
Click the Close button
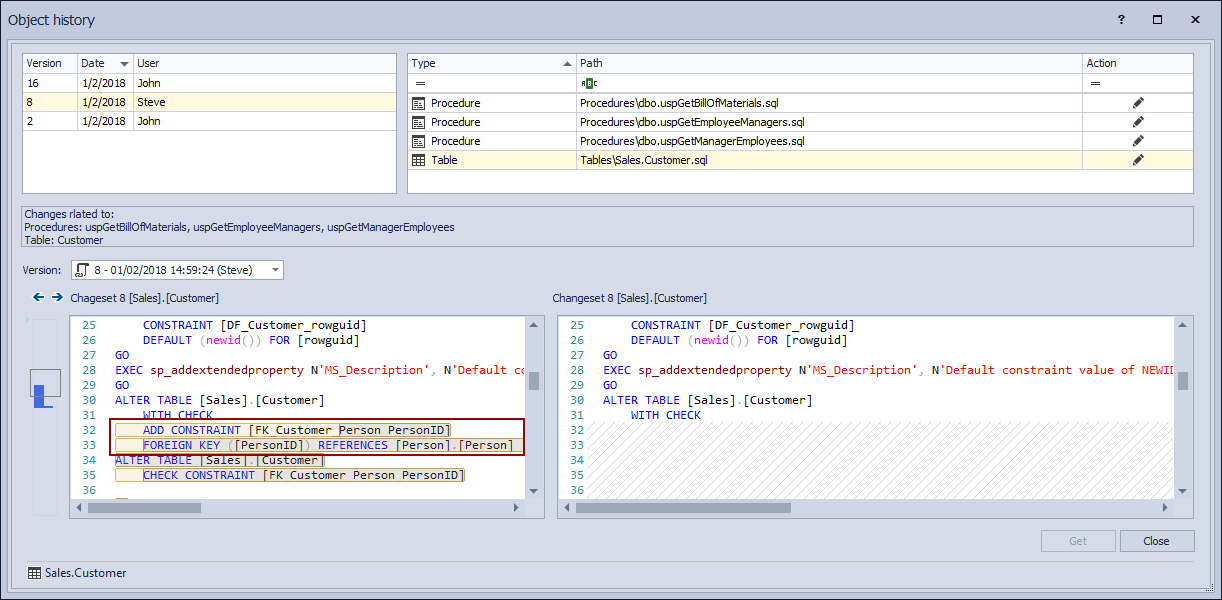tap(1157, 541)
